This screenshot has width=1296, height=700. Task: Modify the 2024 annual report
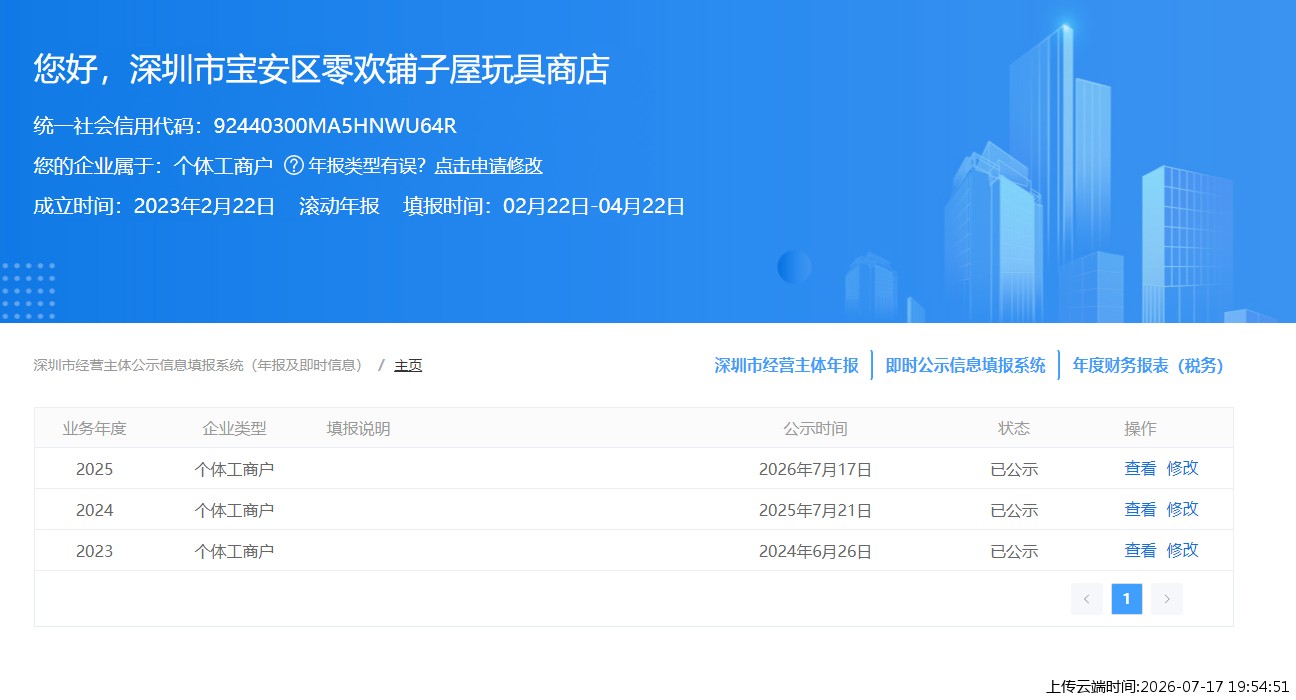click(x=1182, y=509)
